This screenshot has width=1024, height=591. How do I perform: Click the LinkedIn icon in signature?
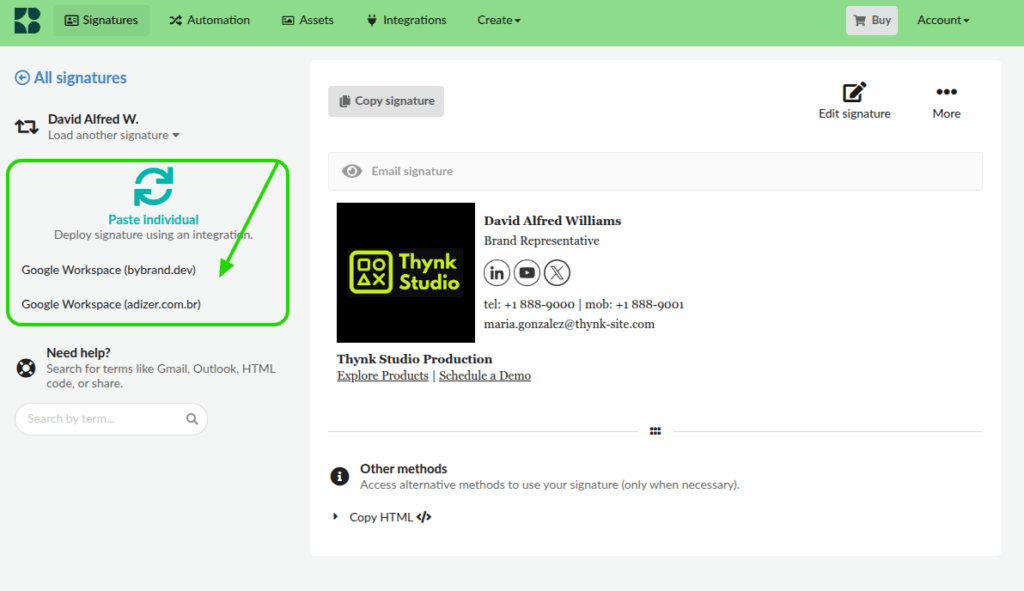pos(497,272)
